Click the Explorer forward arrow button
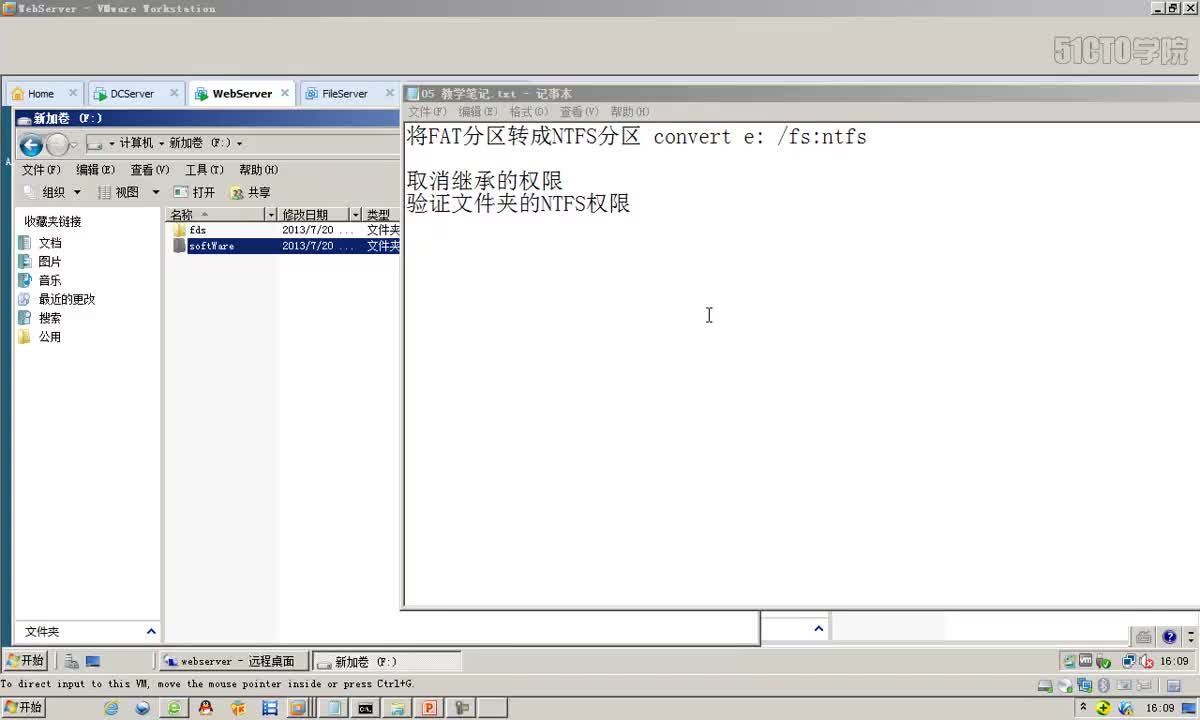 (x=57, y=145)
